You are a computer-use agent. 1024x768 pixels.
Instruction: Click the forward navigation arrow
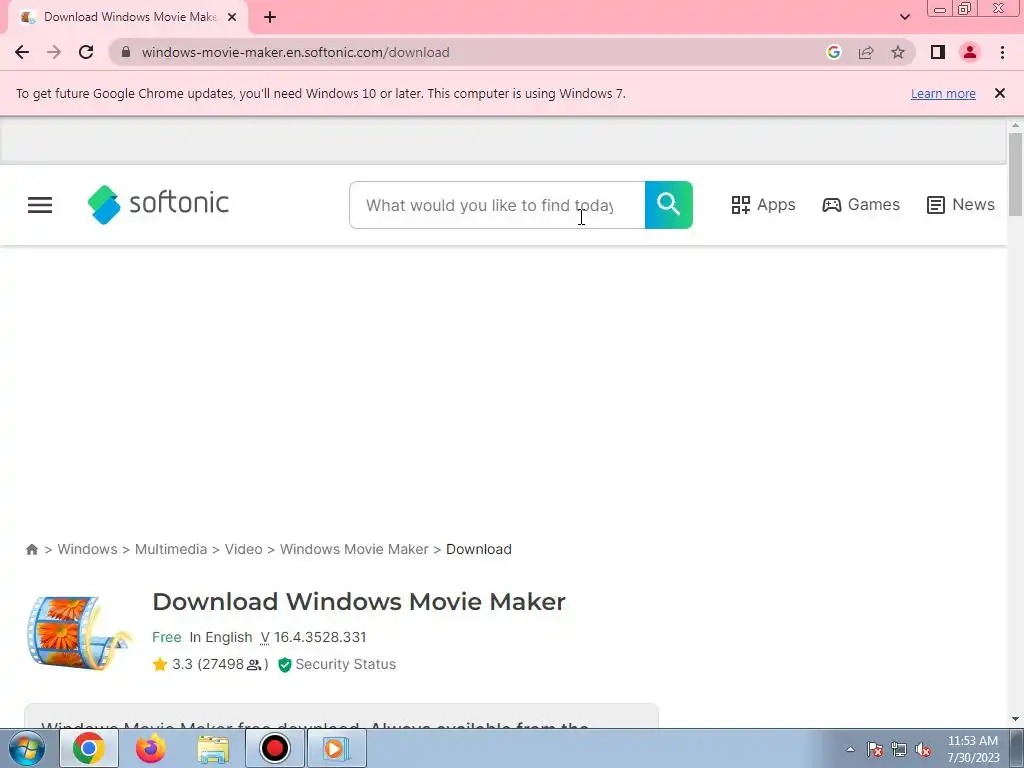pyautogui.click(x=54, y=52)
